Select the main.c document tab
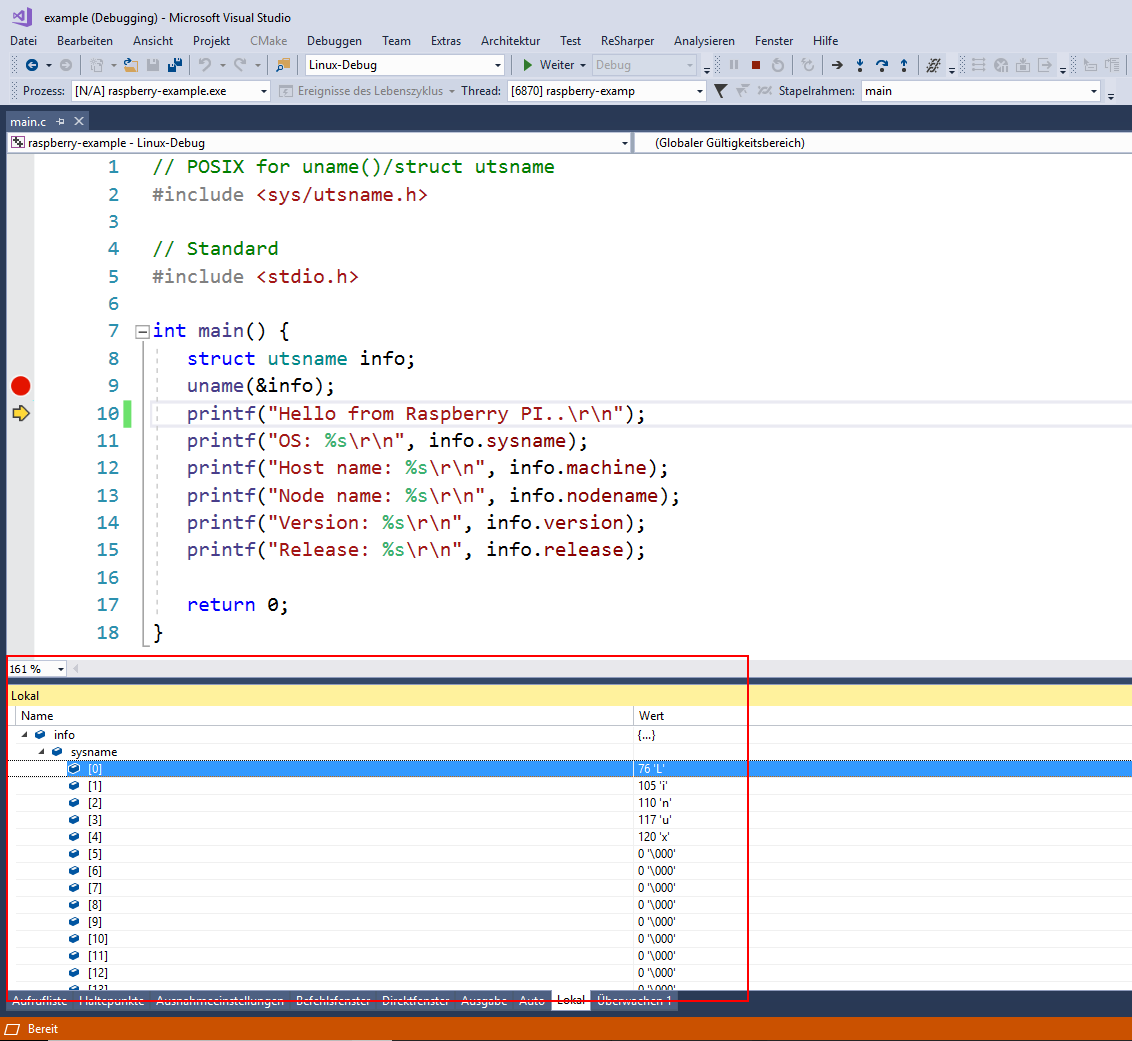The image size is (1132, 1041). 28,121
